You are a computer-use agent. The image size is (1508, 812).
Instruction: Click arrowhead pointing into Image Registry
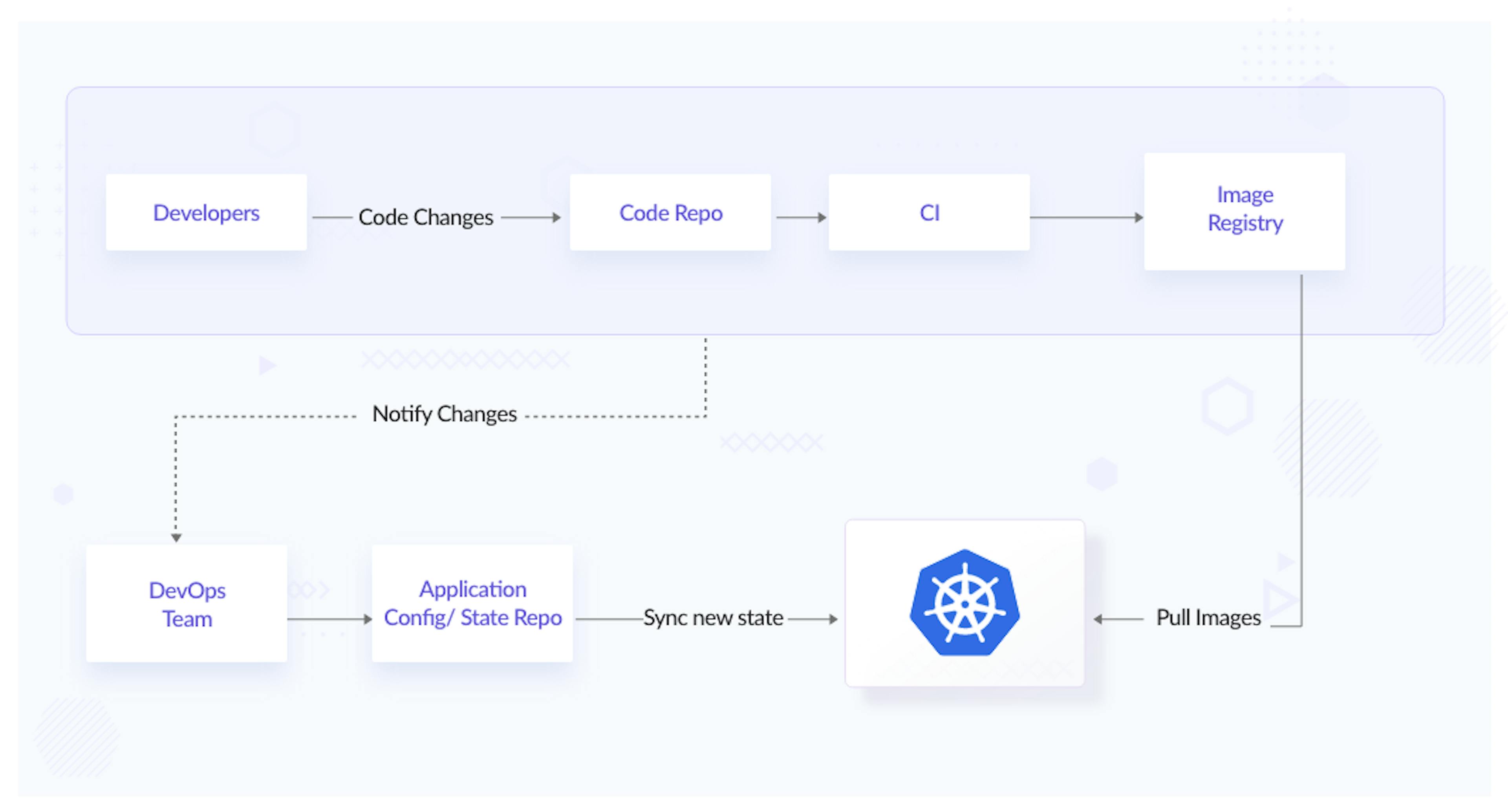[1138, 218]
